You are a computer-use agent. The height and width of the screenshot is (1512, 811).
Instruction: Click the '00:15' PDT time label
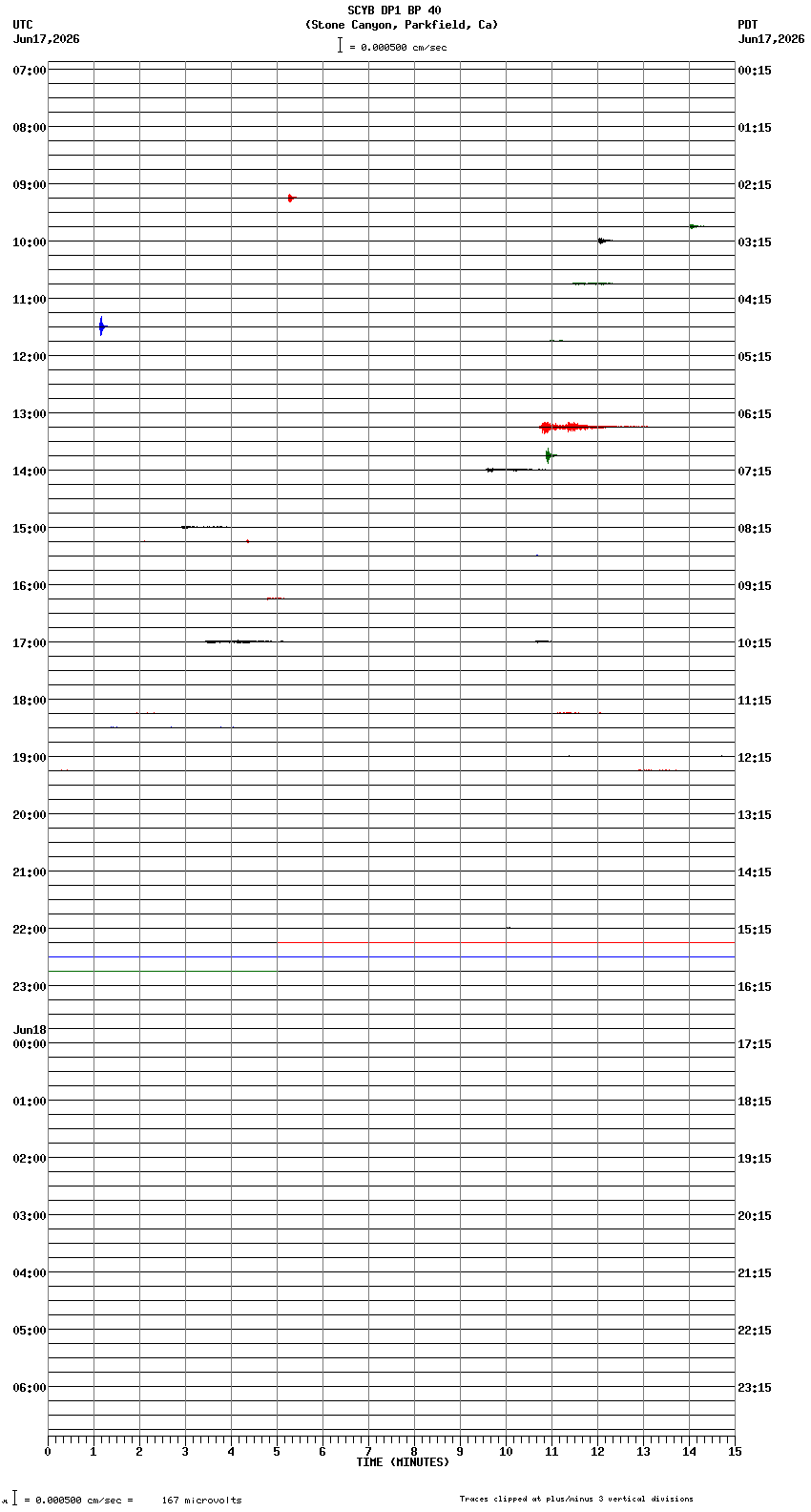[x=755, y=71]
